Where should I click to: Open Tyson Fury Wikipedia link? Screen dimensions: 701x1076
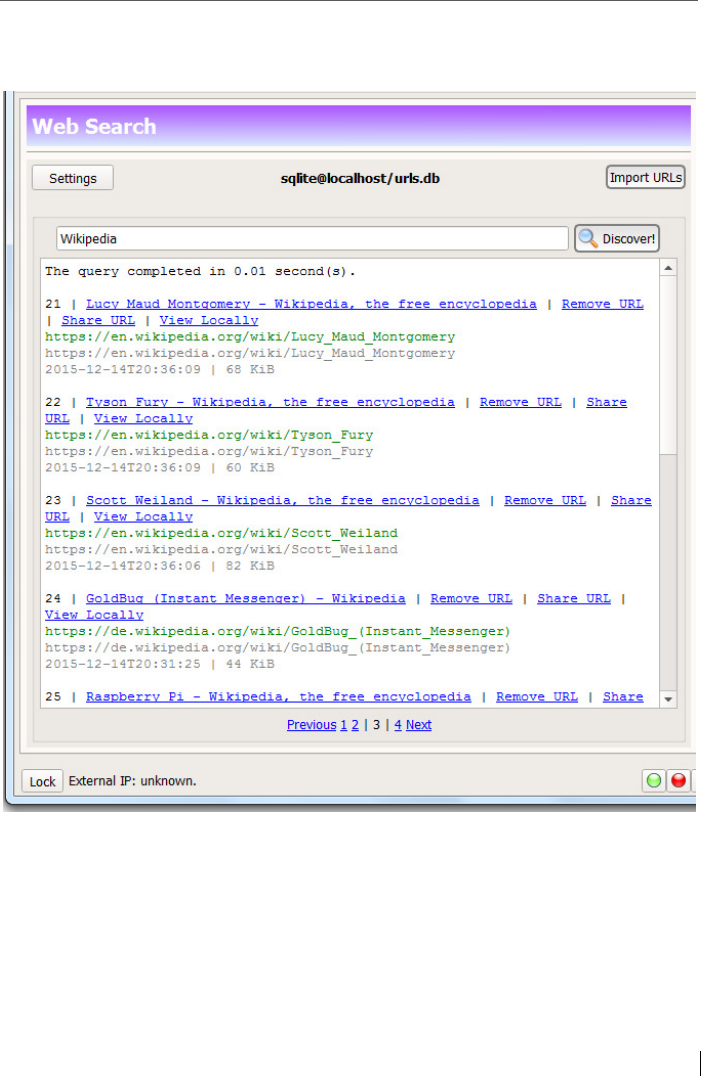point(270,402)
